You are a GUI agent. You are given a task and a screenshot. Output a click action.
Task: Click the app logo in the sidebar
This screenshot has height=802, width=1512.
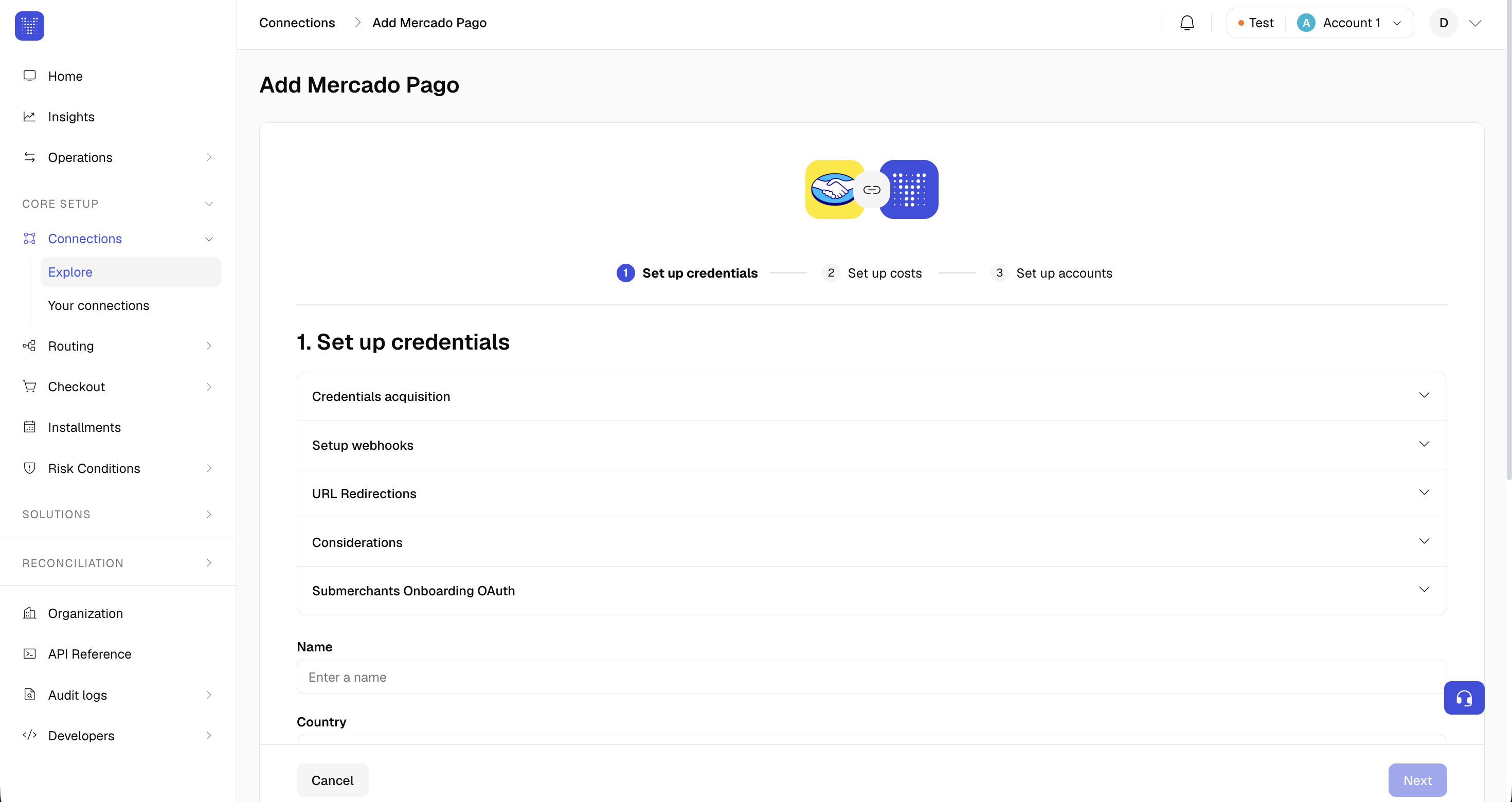click(29, 26)
